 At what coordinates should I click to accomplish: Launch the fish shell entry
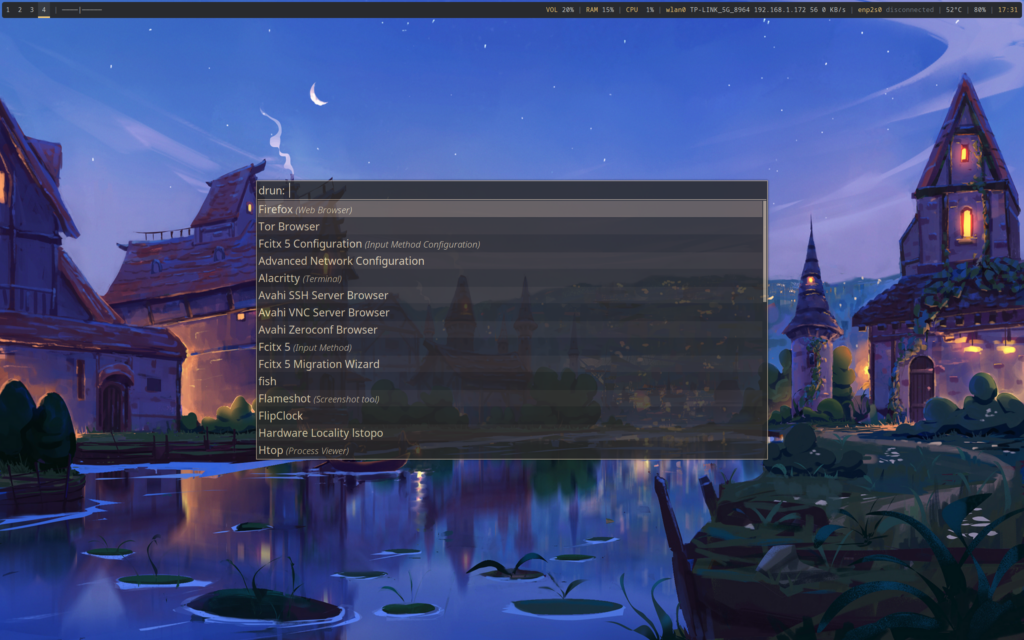click(x=267, y=381)
